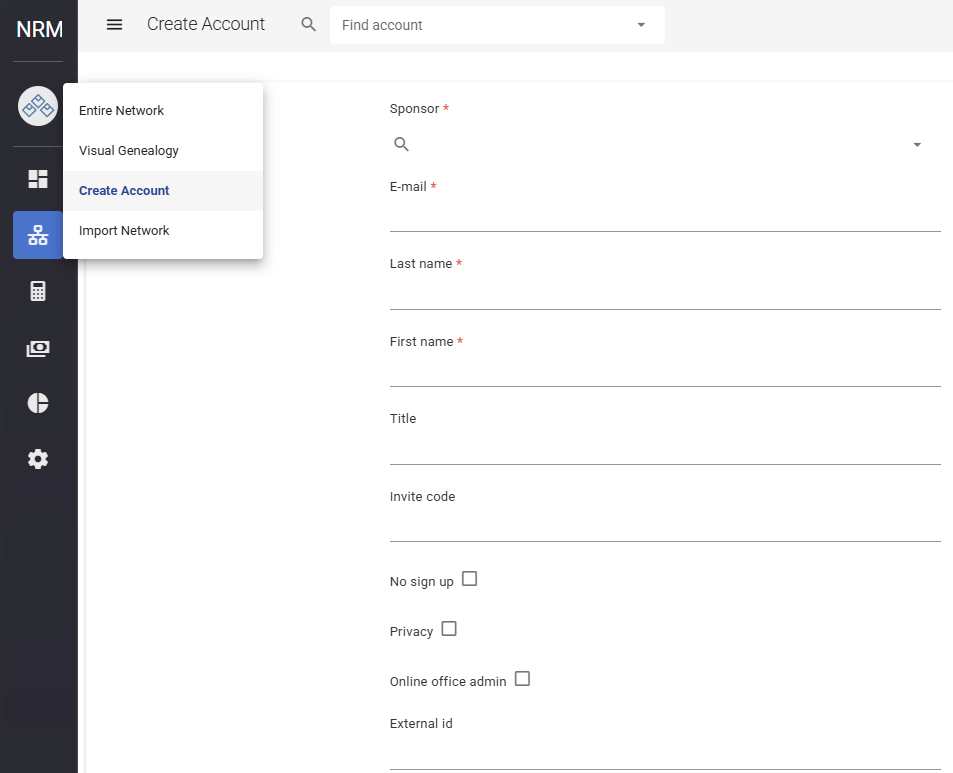Open the settings gear icon
The width and height of the screenshot is (953, 773).
38,459
